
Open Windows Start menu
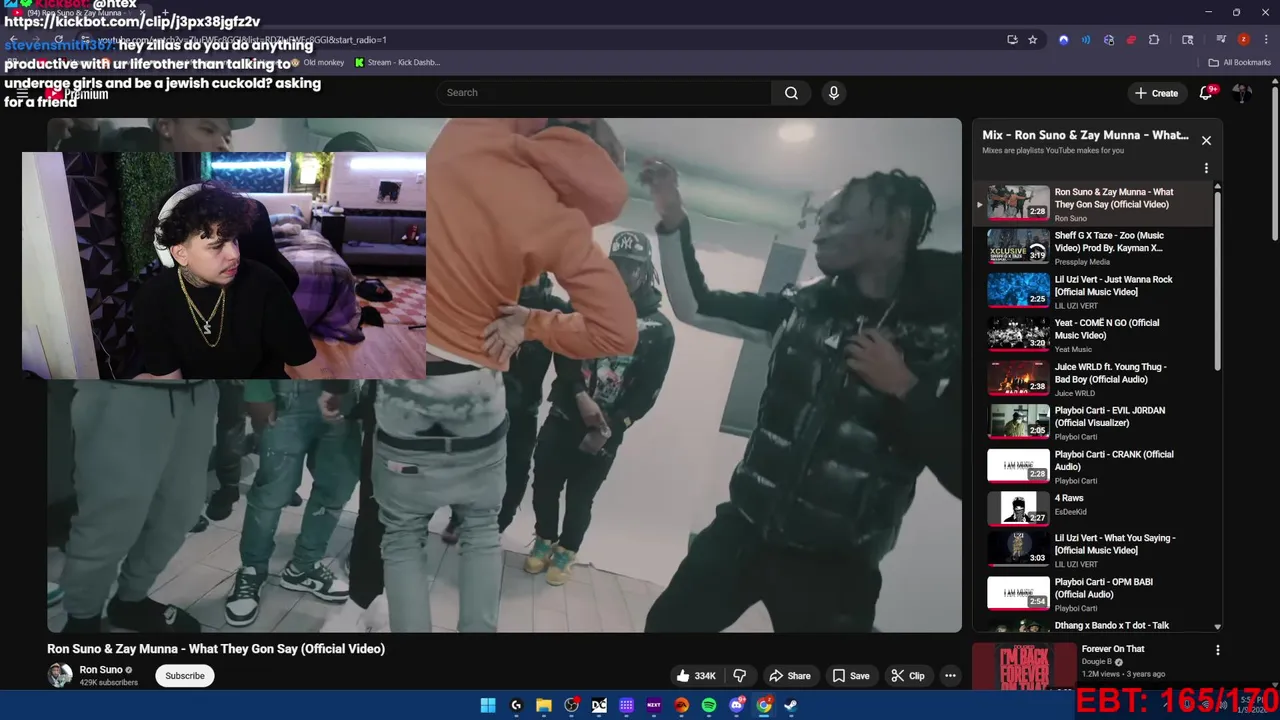coord(488,705)
